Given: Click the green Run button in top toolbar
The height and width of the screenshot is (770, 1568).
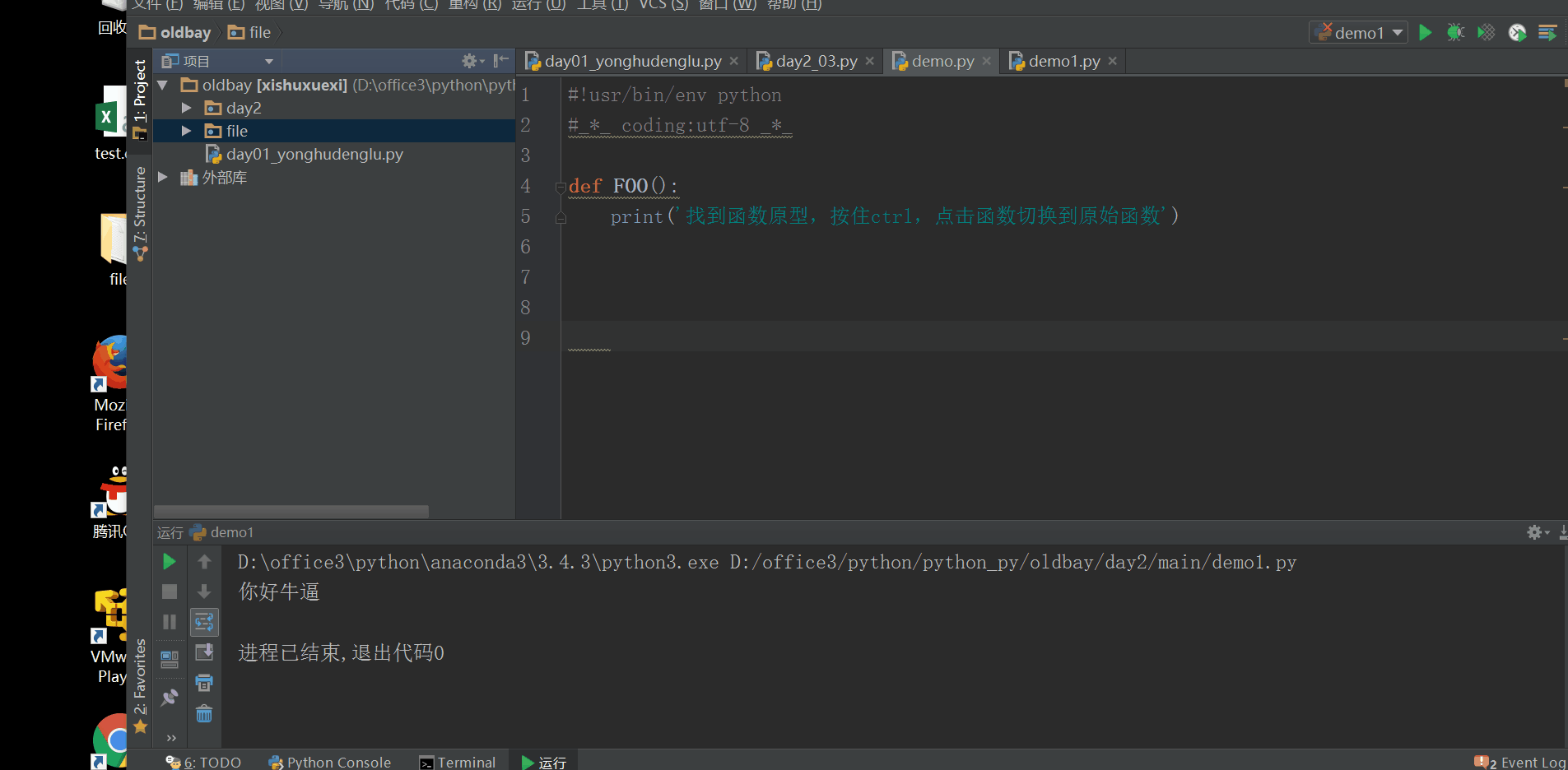Looking at the screenshot, I should coord(1425,33).
